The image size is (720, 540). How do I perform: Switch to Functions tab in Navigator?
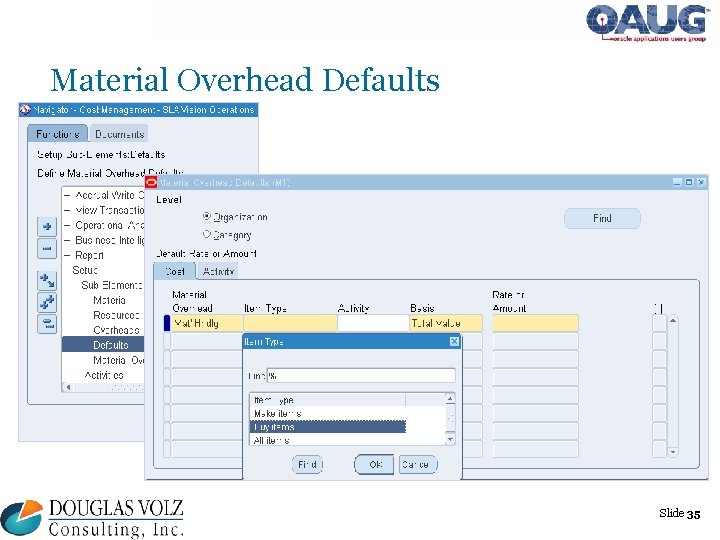pyautogui.click(x=57, y=134)
